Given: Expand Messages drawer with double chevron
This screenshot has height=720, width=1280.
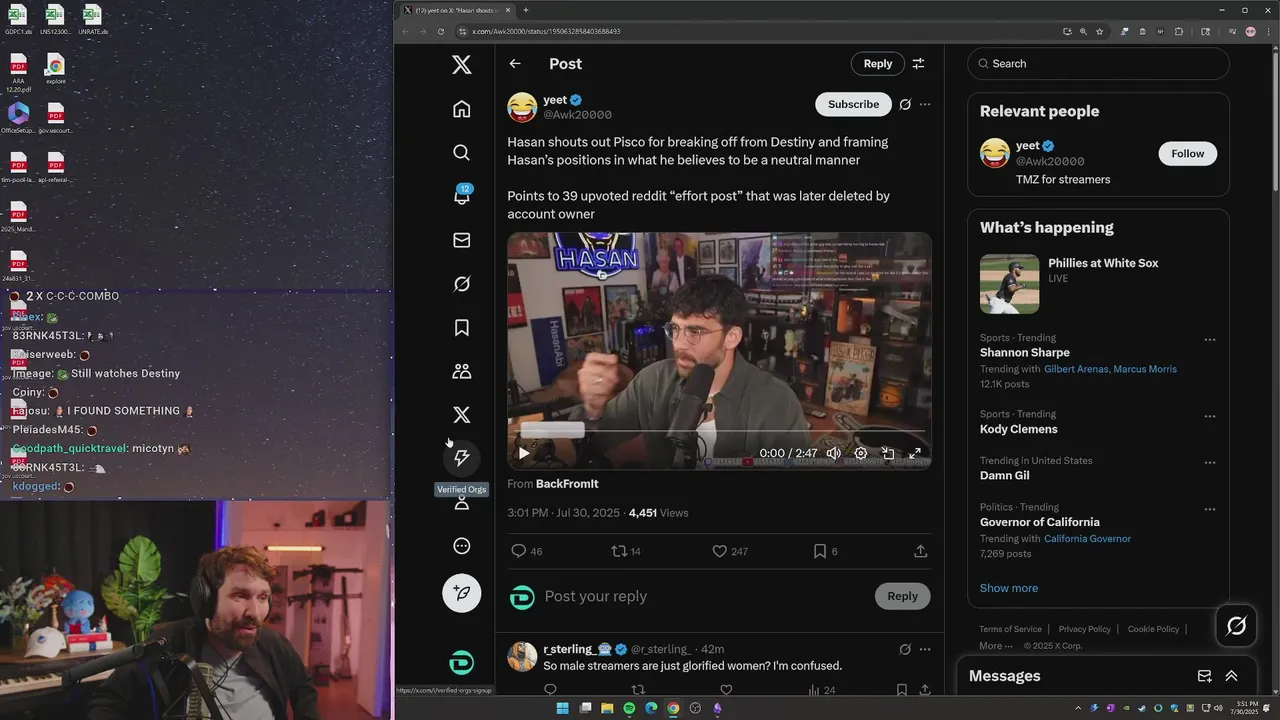Looking at the screenshot, I should tap(1231, 676).
